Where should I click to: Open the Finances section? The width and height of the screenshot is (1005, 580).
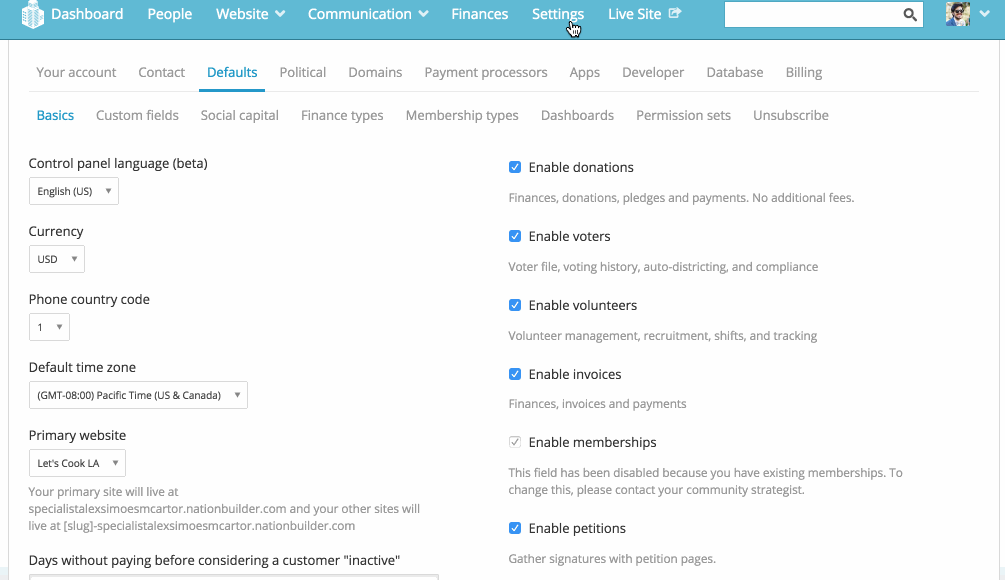(479, 14)
